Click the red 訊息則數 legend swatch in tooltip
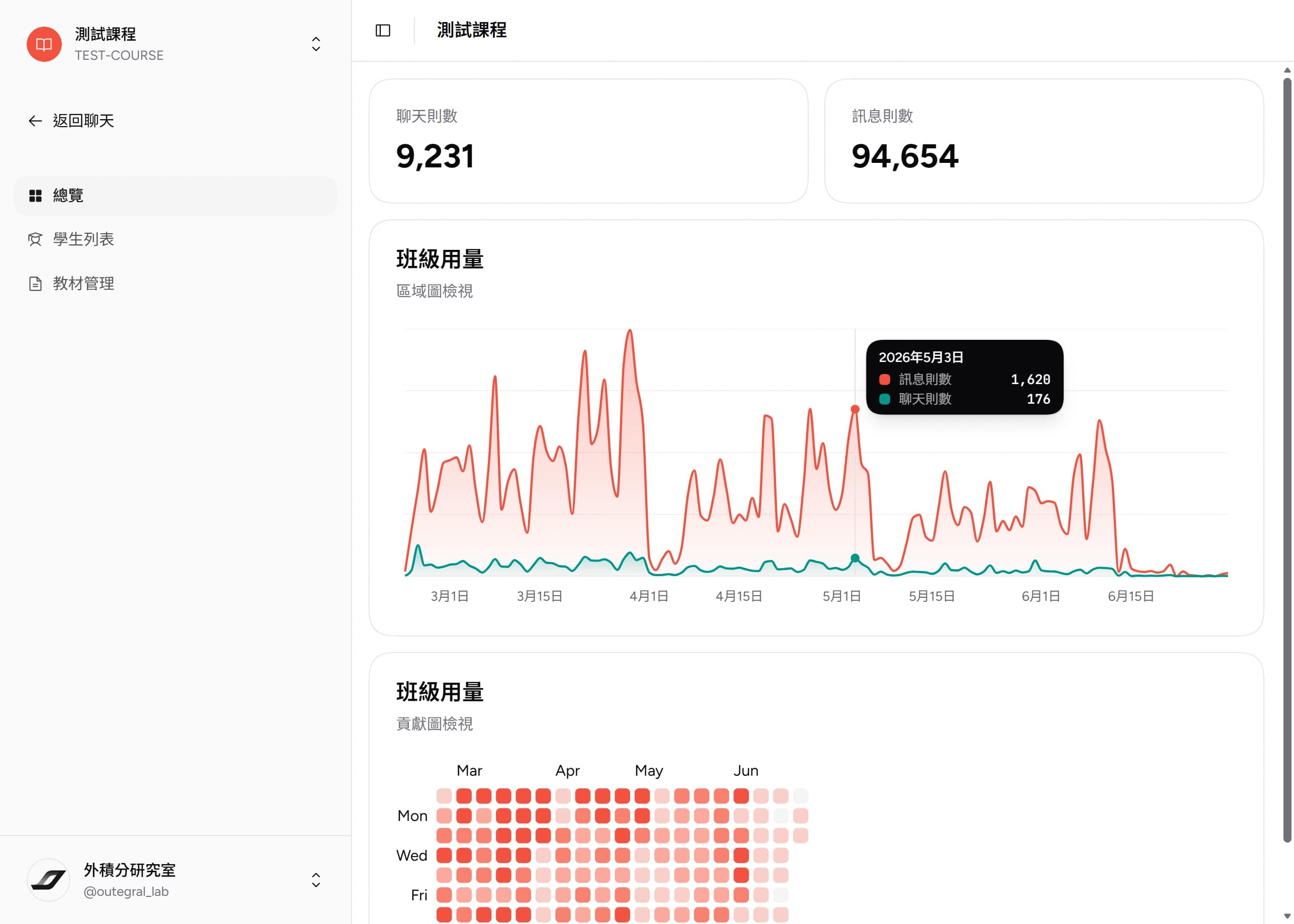Image resolution: width=1294 pixels, height=924 pixels. pyautogui.click(x=884, y=380)
